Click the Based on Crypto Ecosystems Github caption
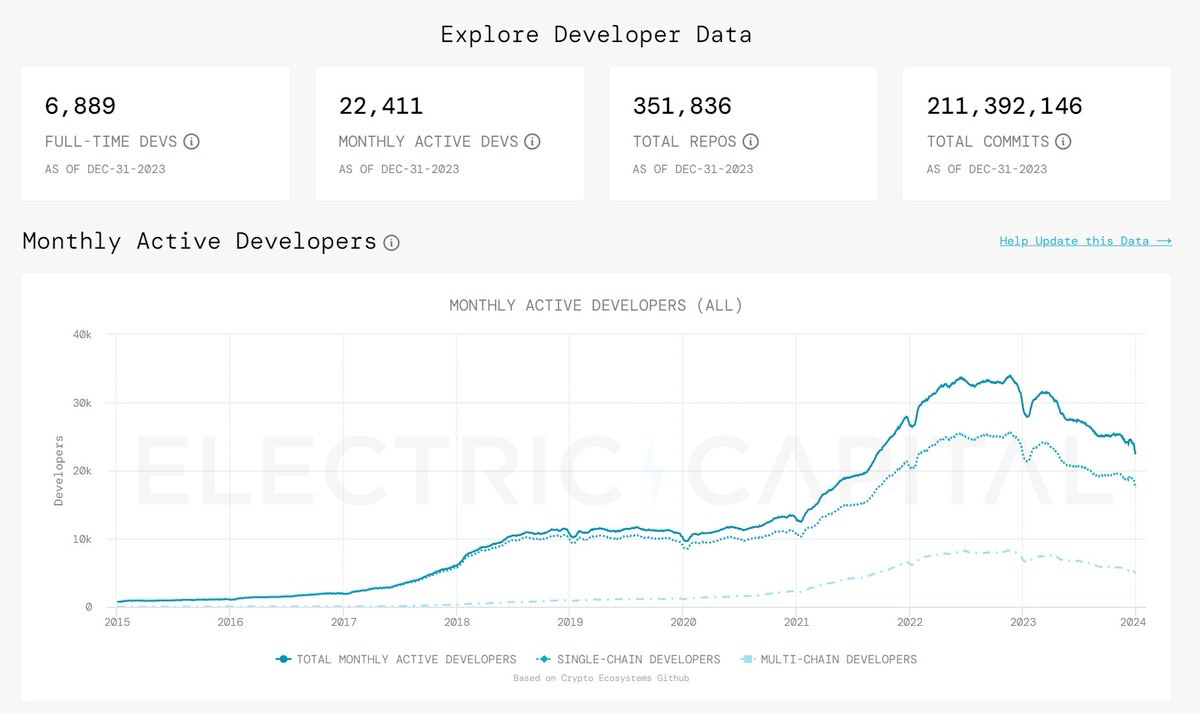1200x714 pixels. pos(600,678)
